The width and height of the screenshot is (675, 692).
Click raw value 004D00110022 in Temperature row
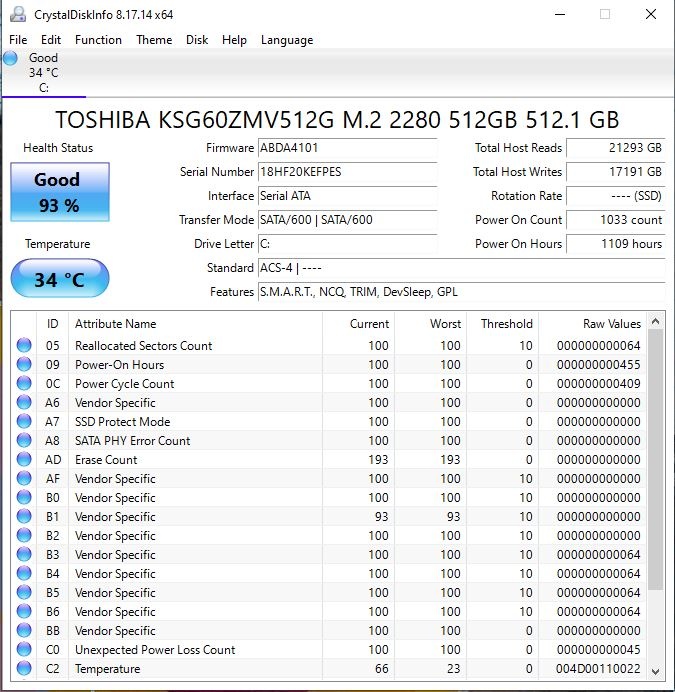point(598,668)
